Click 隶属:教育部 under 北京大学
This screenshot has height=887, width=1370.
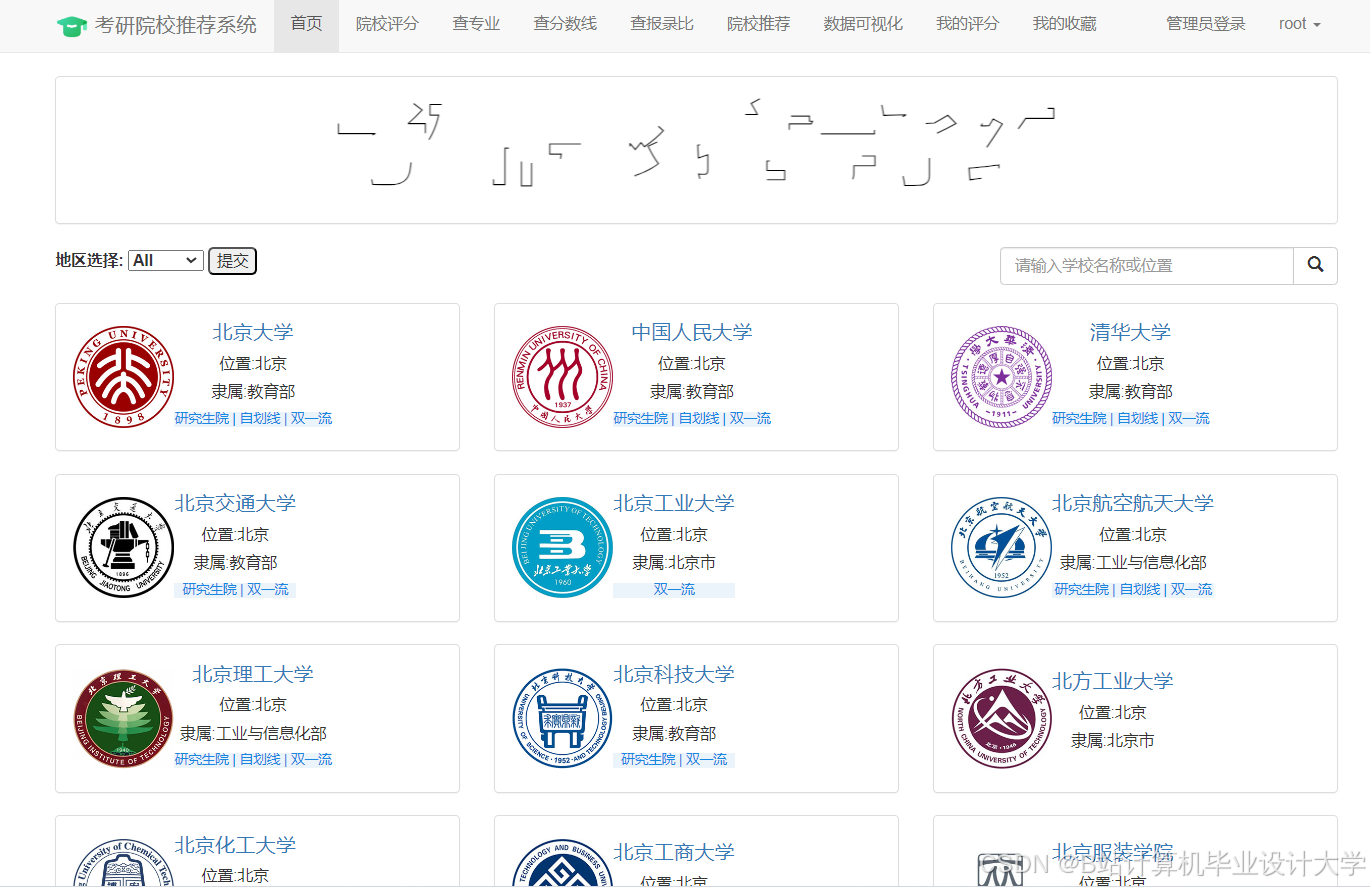click(x=253, y=392)
